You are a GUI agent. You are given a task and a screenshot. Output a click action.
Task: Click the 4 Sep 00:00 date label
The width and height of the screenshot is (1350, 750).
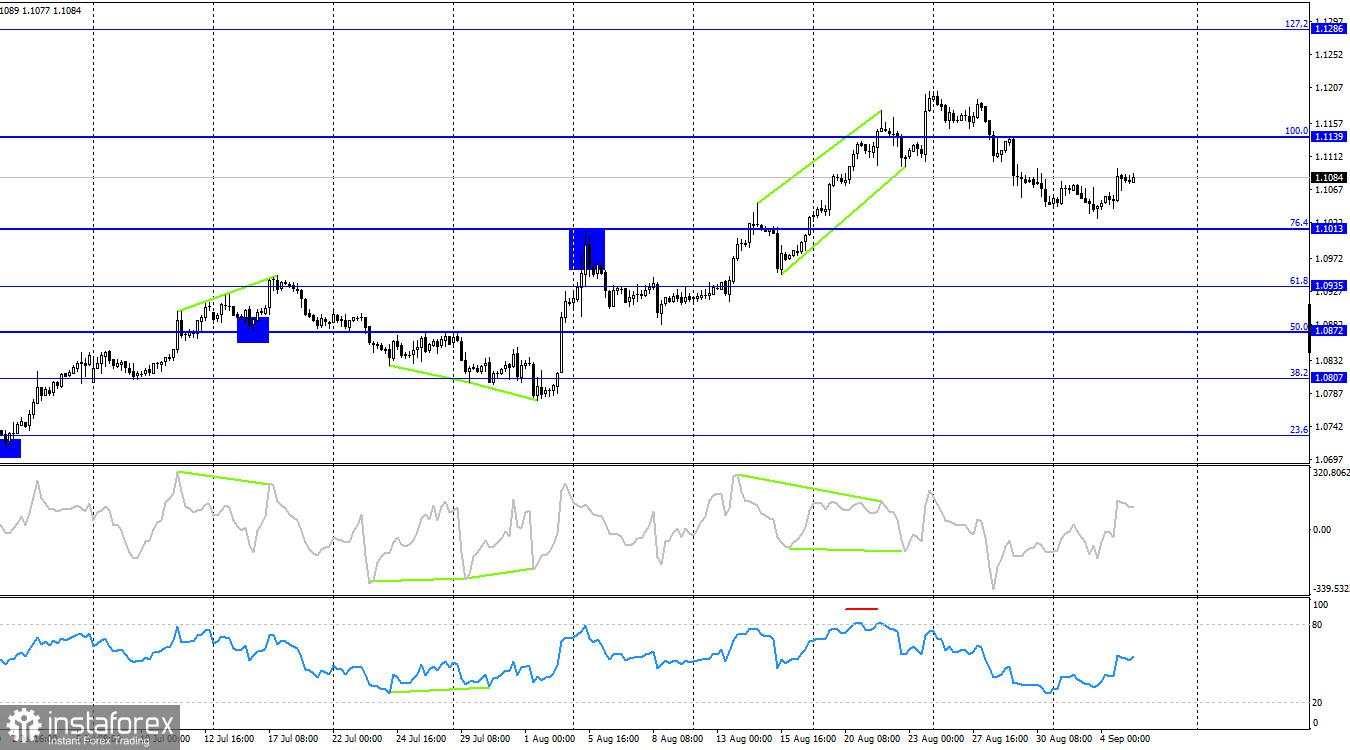pos(1125,740)
